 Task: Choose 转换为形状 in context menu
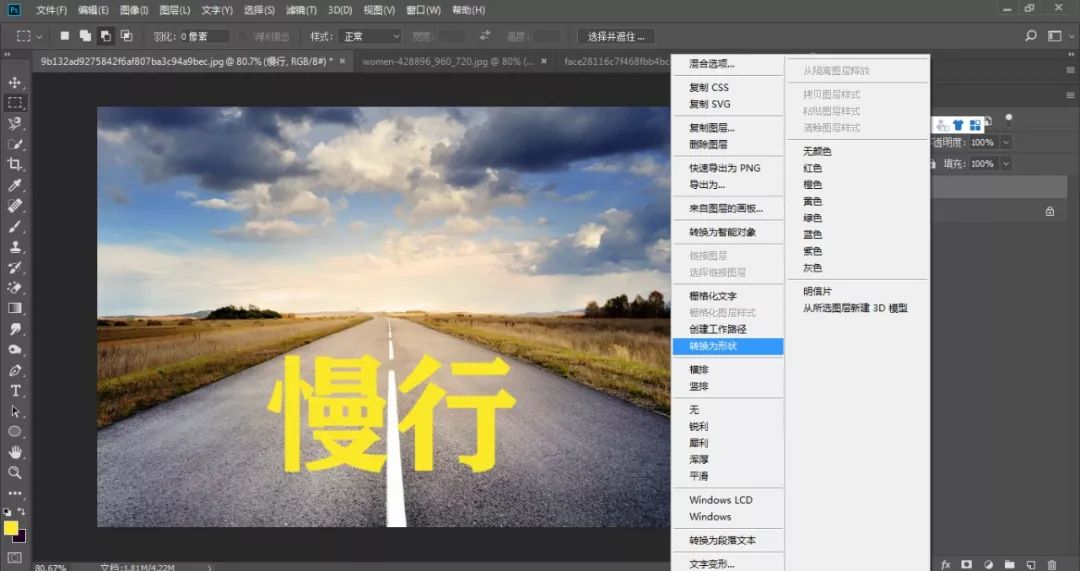(728, 346)
